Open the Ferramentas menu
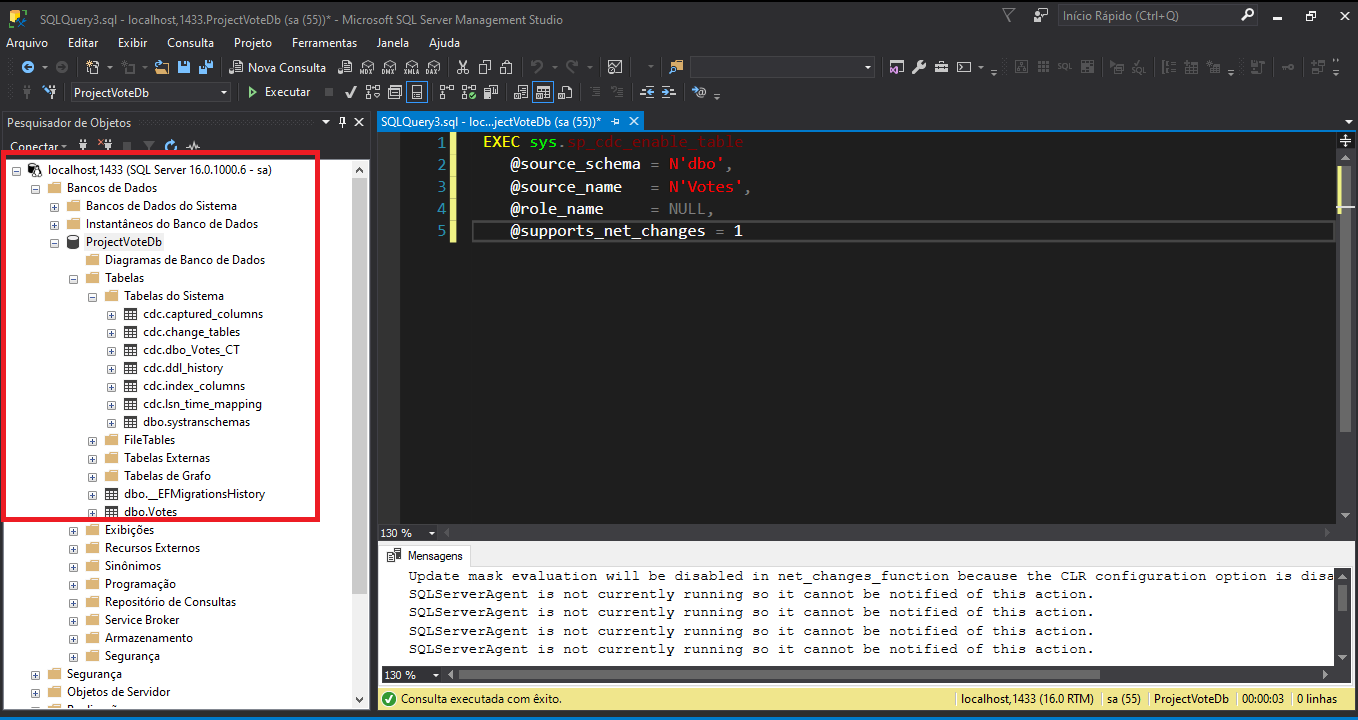The height and width of the screenshot is (720, 1358). tap(324, 43)
